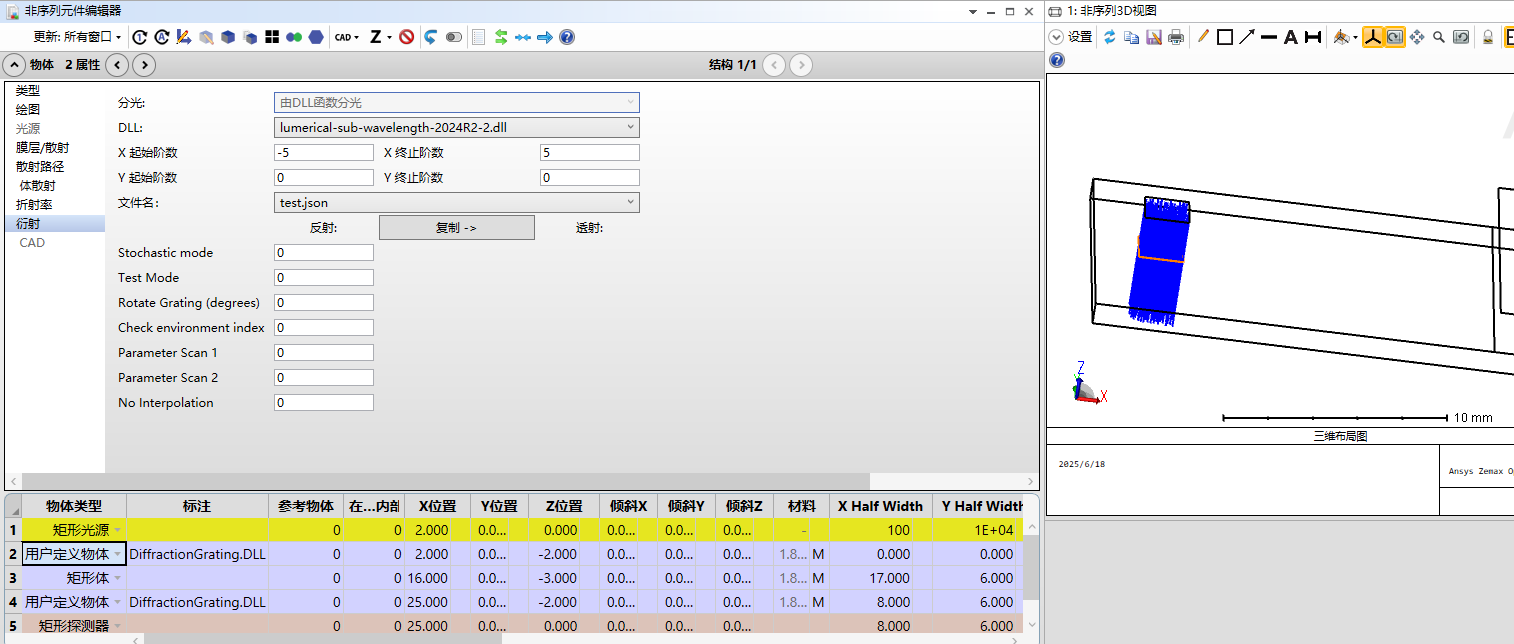Click the magnifier zoom icon in 3D view
The height and width of the screenshot is (644, 1514).
click(x=1439, y=37)
